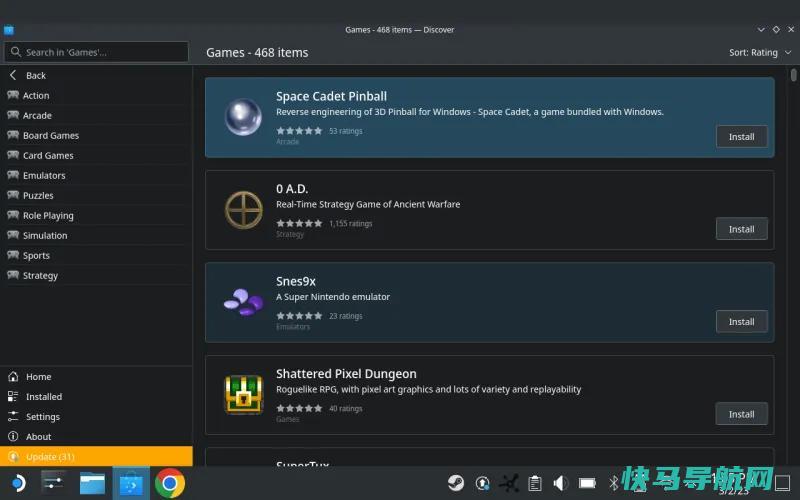Open the Dolphin file manager taskbar icon
This screenshot has height=500, width=800.
(x=92, y=483)
